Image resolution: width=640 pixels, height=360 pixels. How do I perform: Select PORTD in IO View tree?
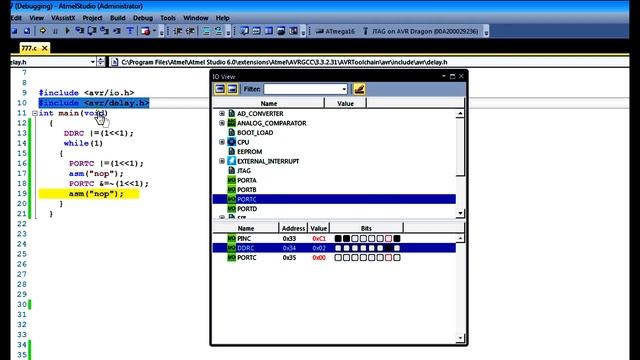247,209
